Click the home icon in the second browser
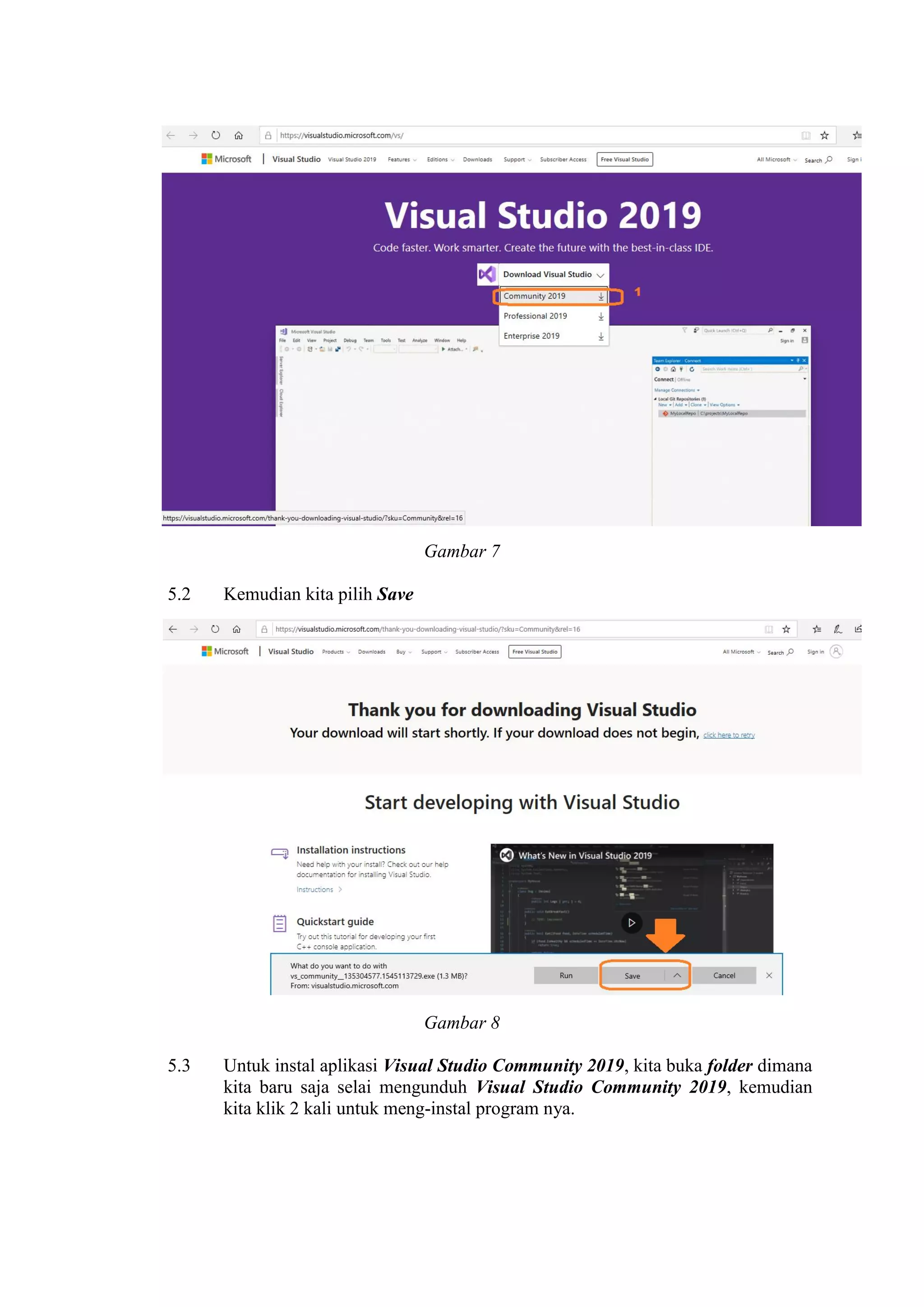Screen dimensions: 924x1307 pyautogui.click(x=237, y=629)
